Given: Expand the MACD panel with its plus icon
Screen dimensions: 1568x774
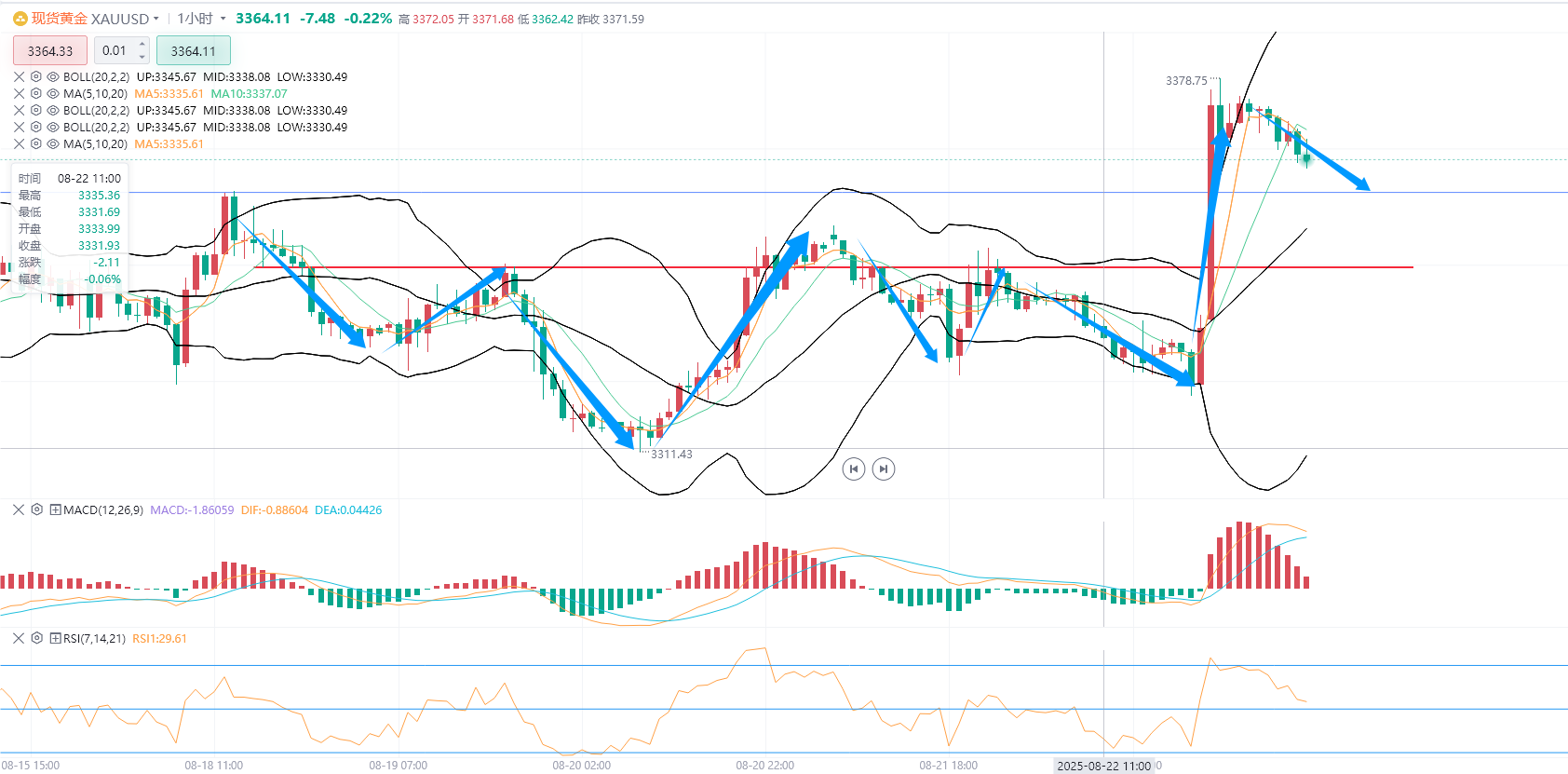Looking at the screenshot, I should click(56, 509).
